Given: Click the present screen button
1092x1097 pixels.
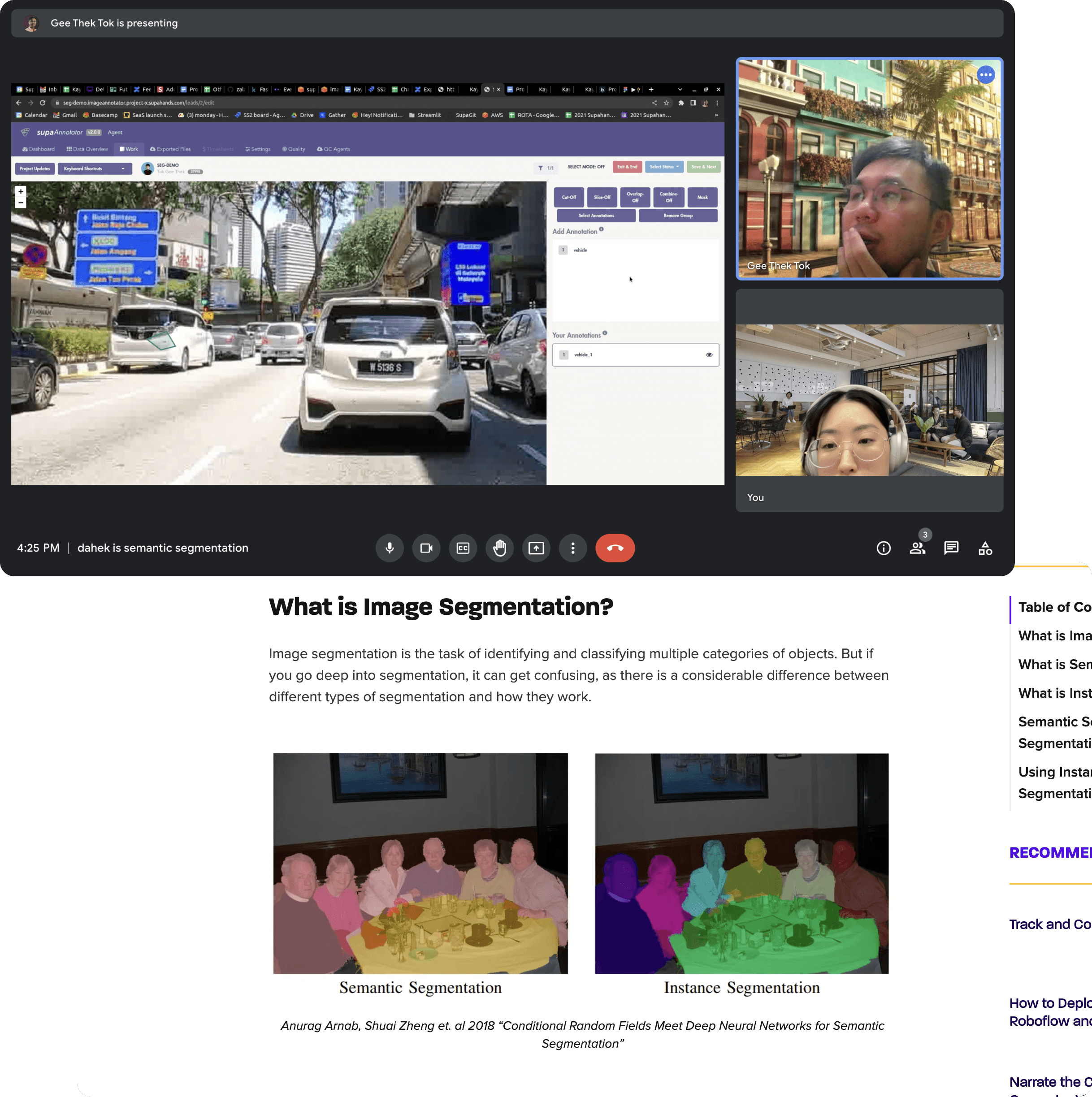Looking at the screenshot, I should pos(536,548).
